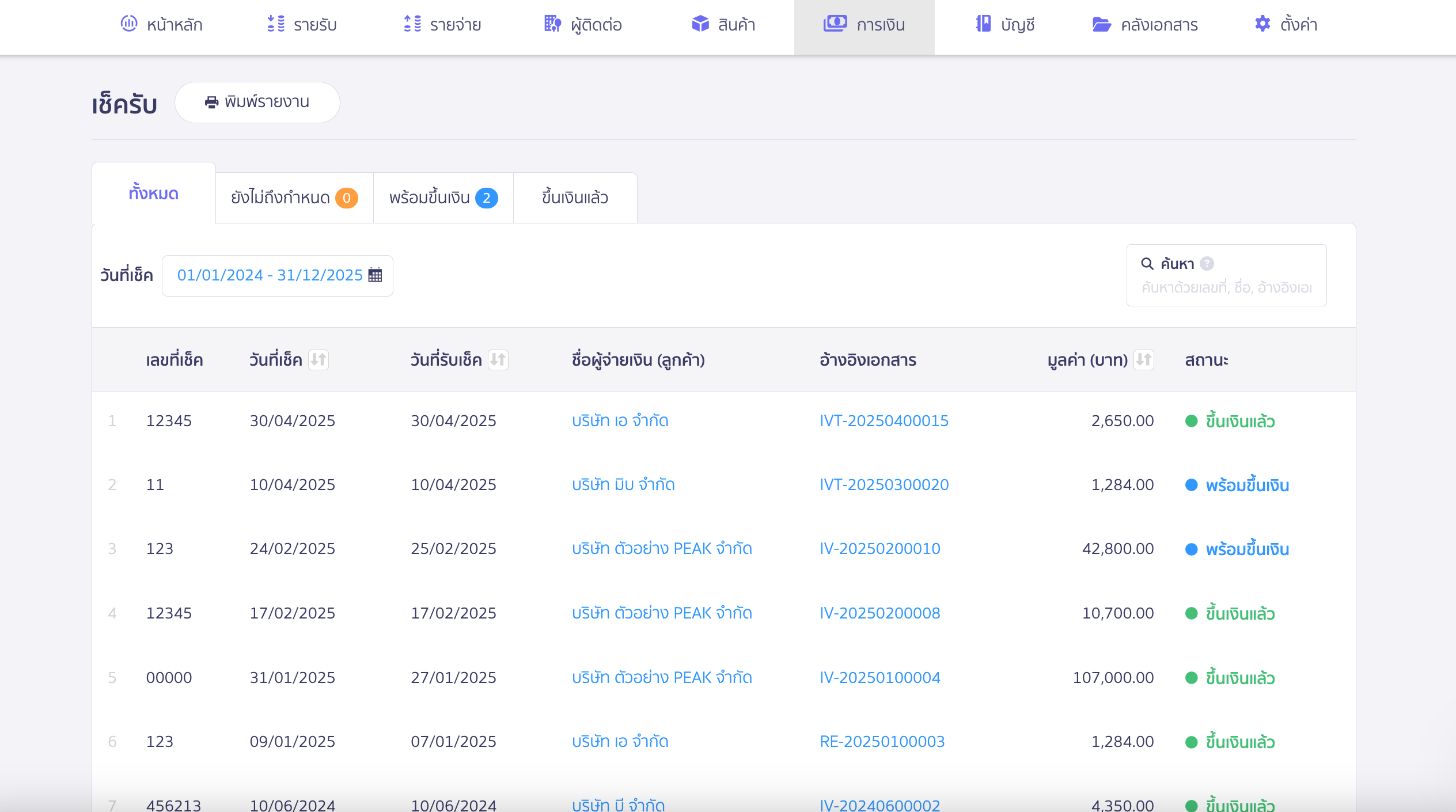Click the calendar icon in date range field
1456x812 pixels.
[375, 275]
